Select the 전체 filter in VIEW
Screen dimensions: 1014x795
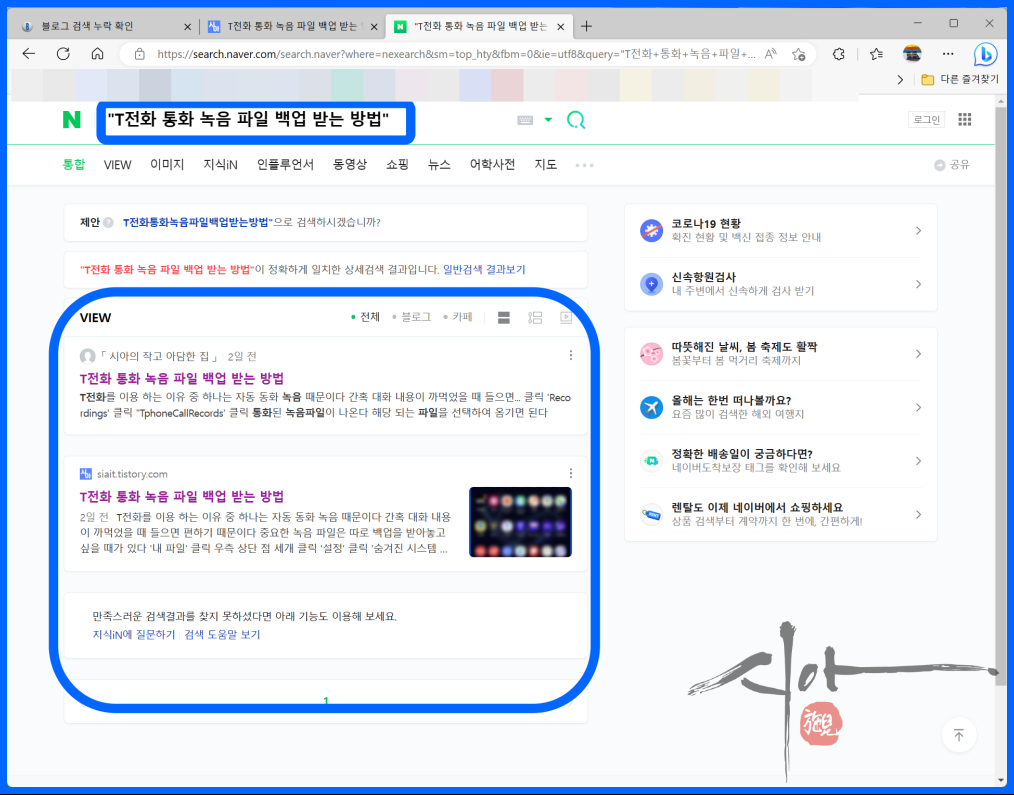(365, 317)
